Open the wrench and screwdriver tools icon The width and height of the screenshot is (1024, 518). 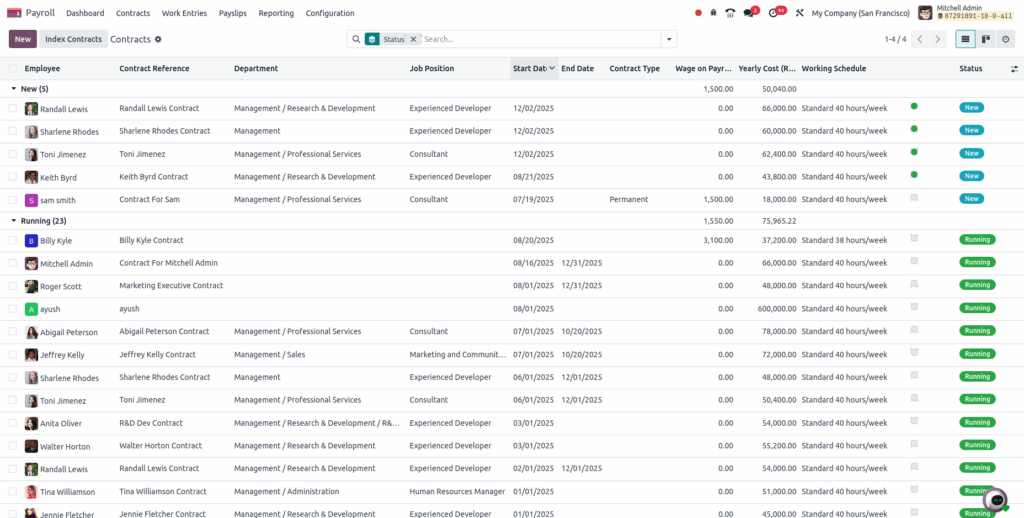(x=799, y=13)
